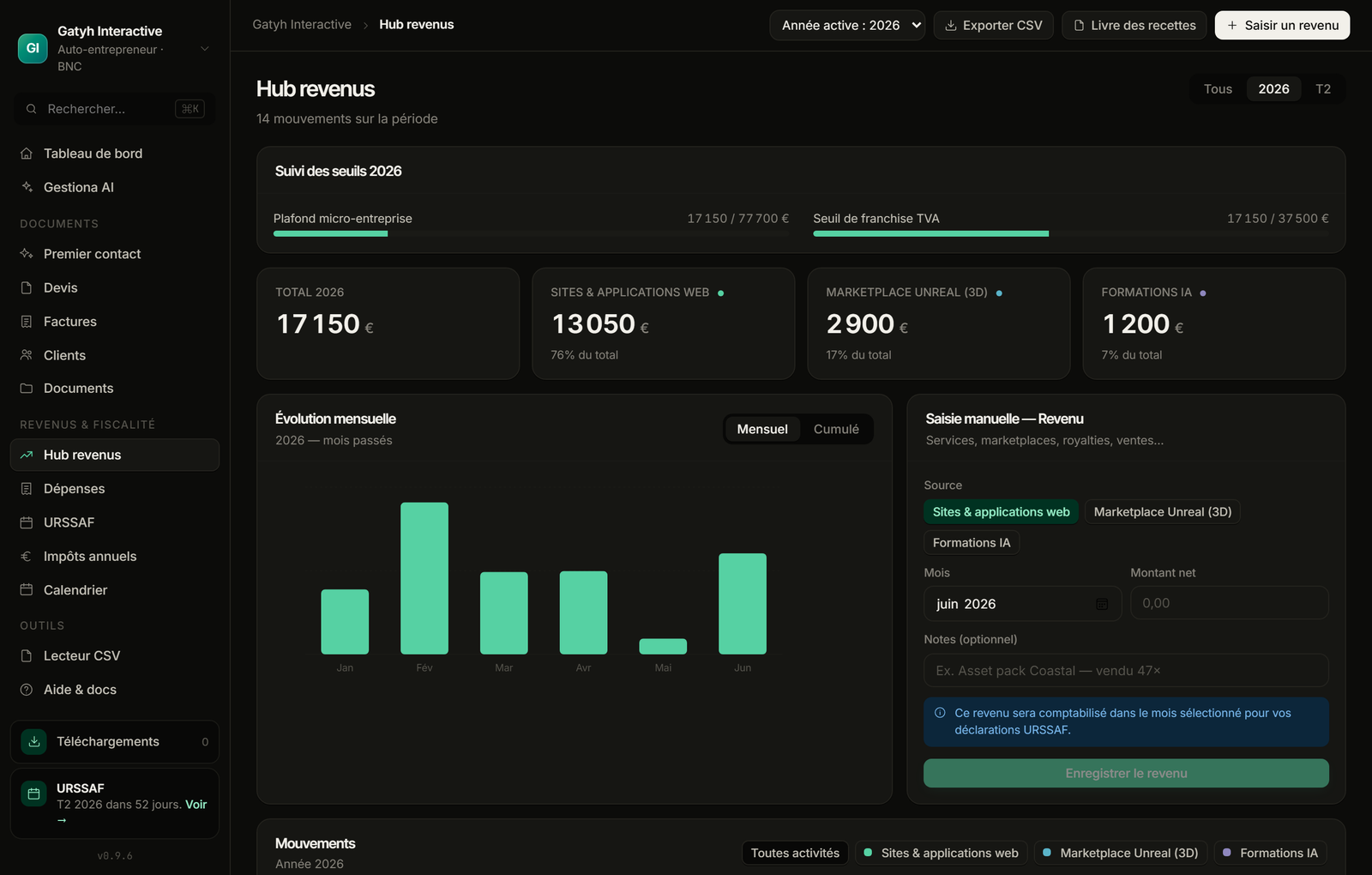Click the Sites & Applications Web card dot
1372x875 pixels.
click(x=720, y=293)
